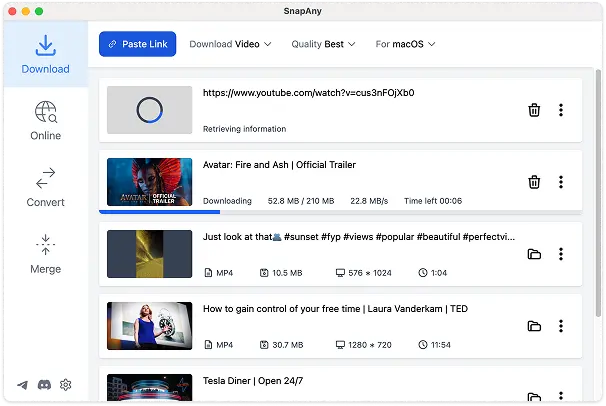Open the Merge section

click(x=46, y=254)
